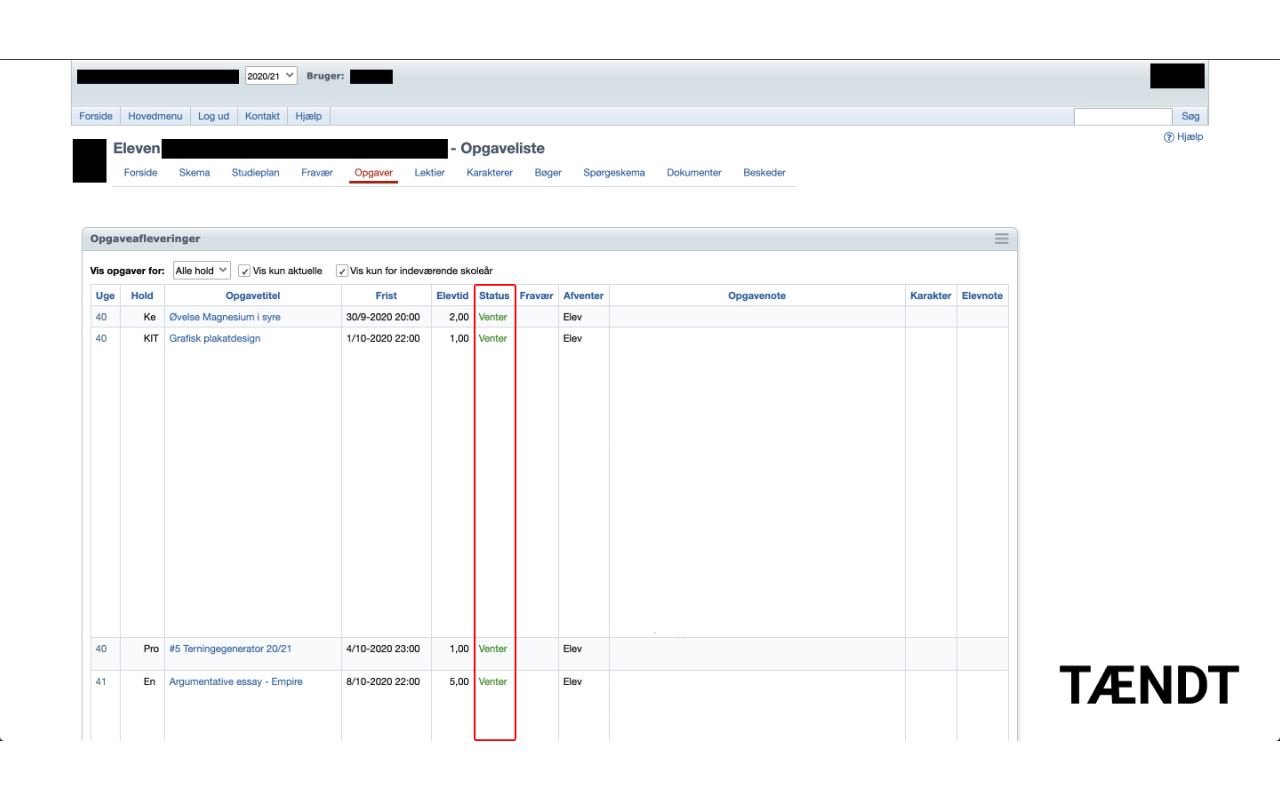Open the Bøger tab

tap(548, 172)
